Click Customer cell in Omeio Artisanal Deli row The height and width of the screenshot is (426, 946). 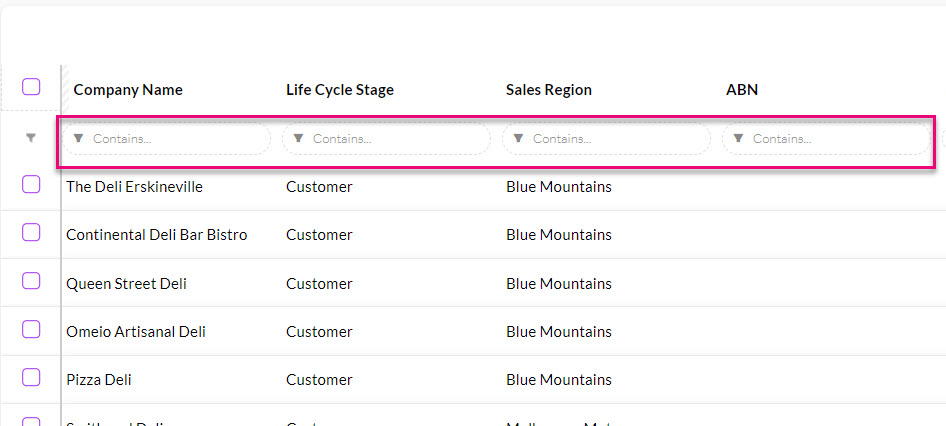click(319, 332)
